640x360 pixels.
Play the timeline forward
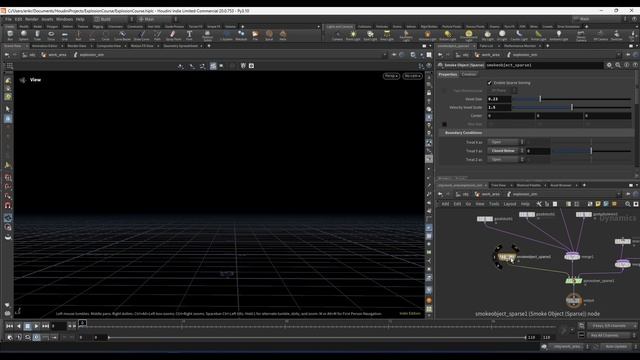coord(36,326)
